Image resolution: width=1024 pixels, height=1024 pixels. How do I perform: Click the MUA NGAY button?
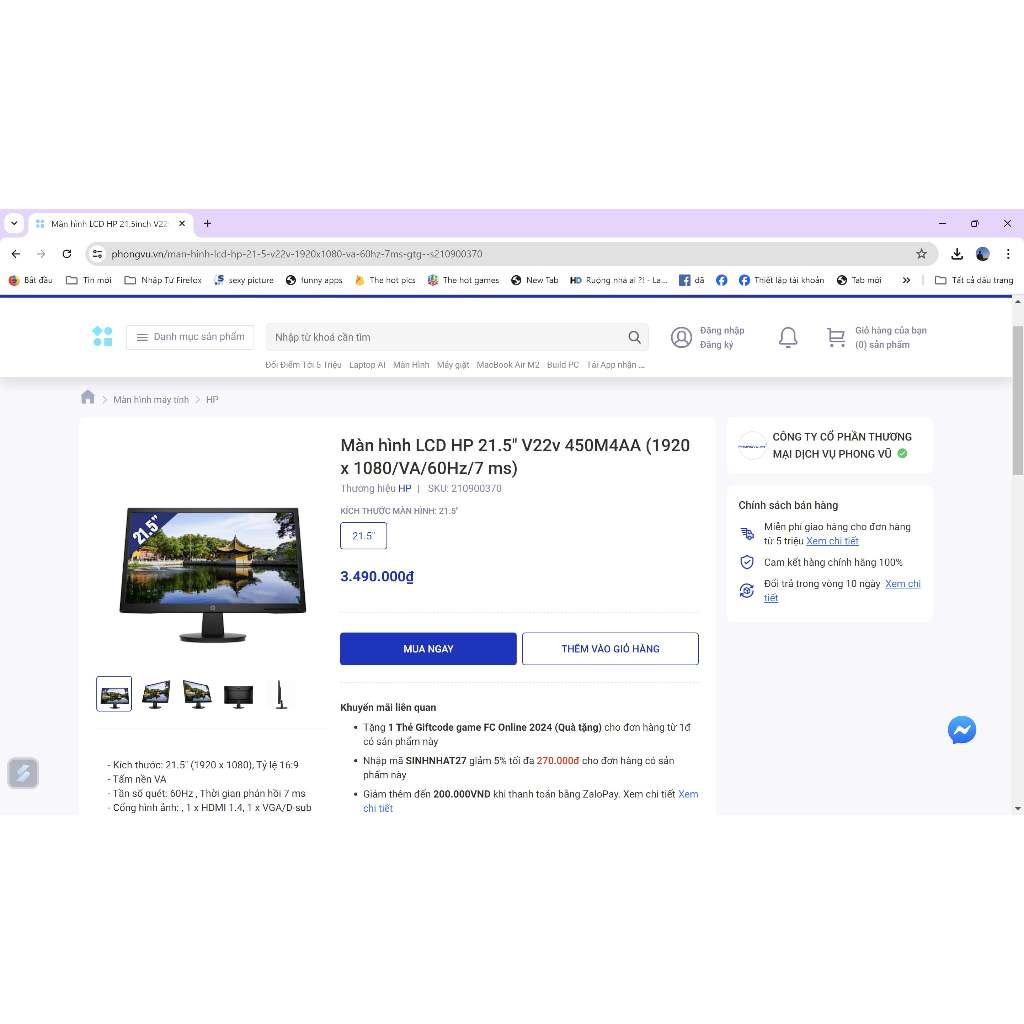[x=428, y=649]
